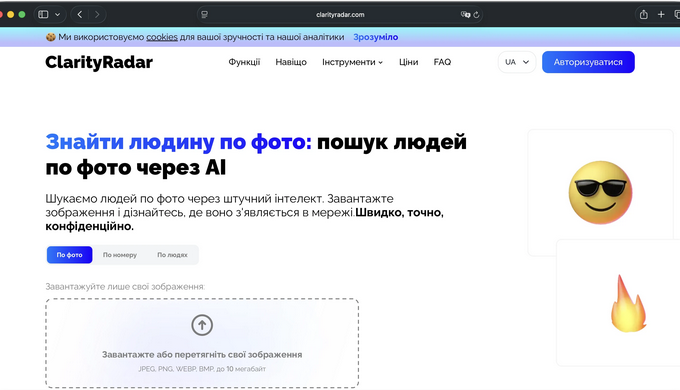Go forward with the forward arrow

pos(97,14)
